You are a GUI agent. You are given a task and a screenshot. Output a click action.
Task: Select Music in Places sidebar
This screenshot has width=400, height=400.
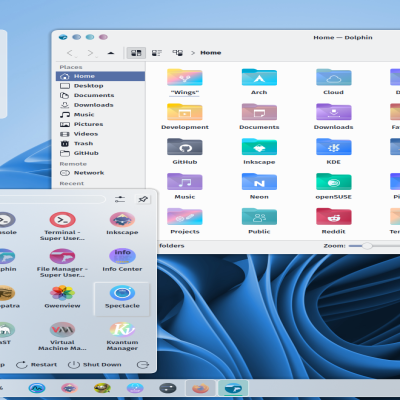(x=100, y=115)
